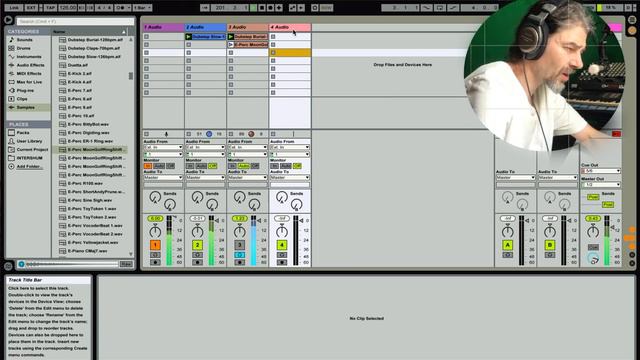Open track 4 Audio To Master dropdown
This screenshot has height=360, width=640.
coord(290,178)
